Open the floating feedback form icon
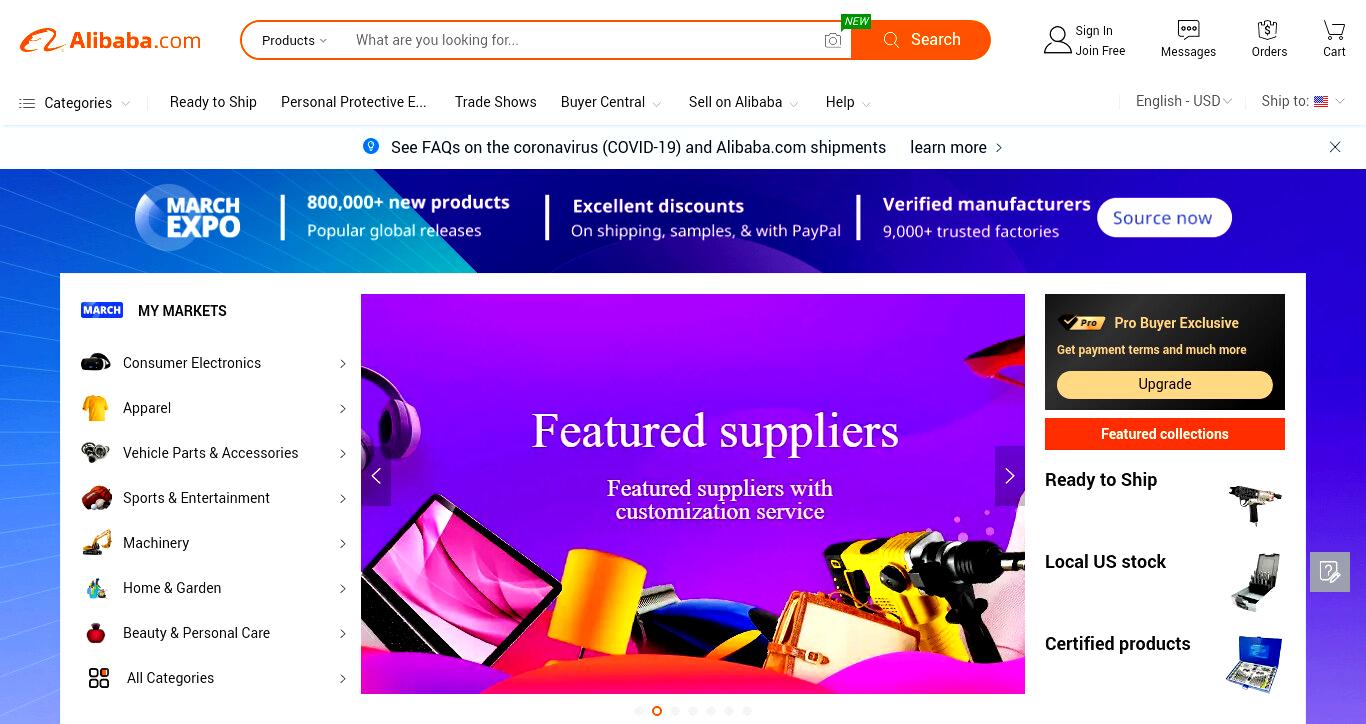 pyautogui.click(x=1330, y=572)
